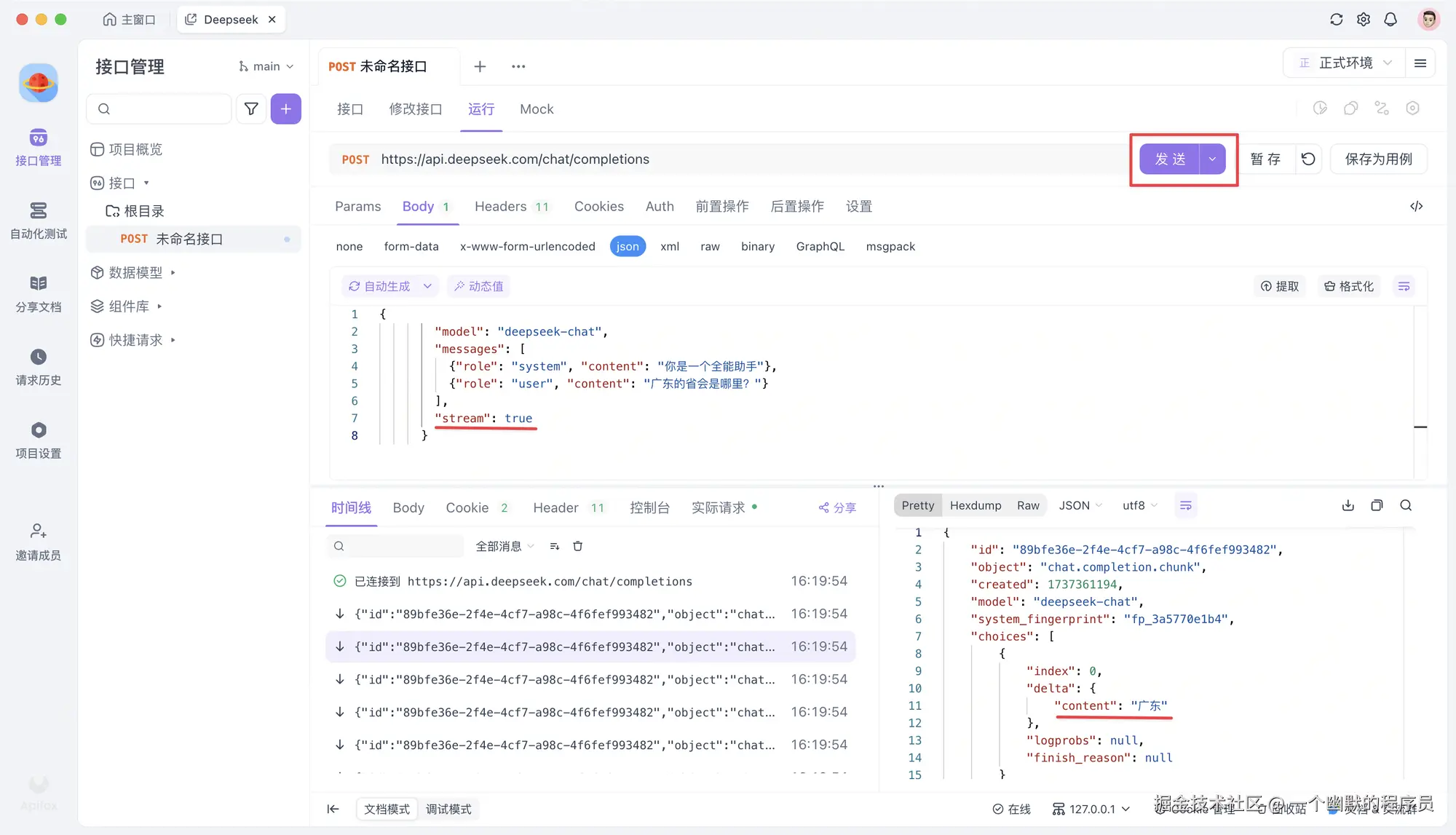1456x835 pixels.
Task: Click the 格式化 format button
Action: pos(1348,286)
